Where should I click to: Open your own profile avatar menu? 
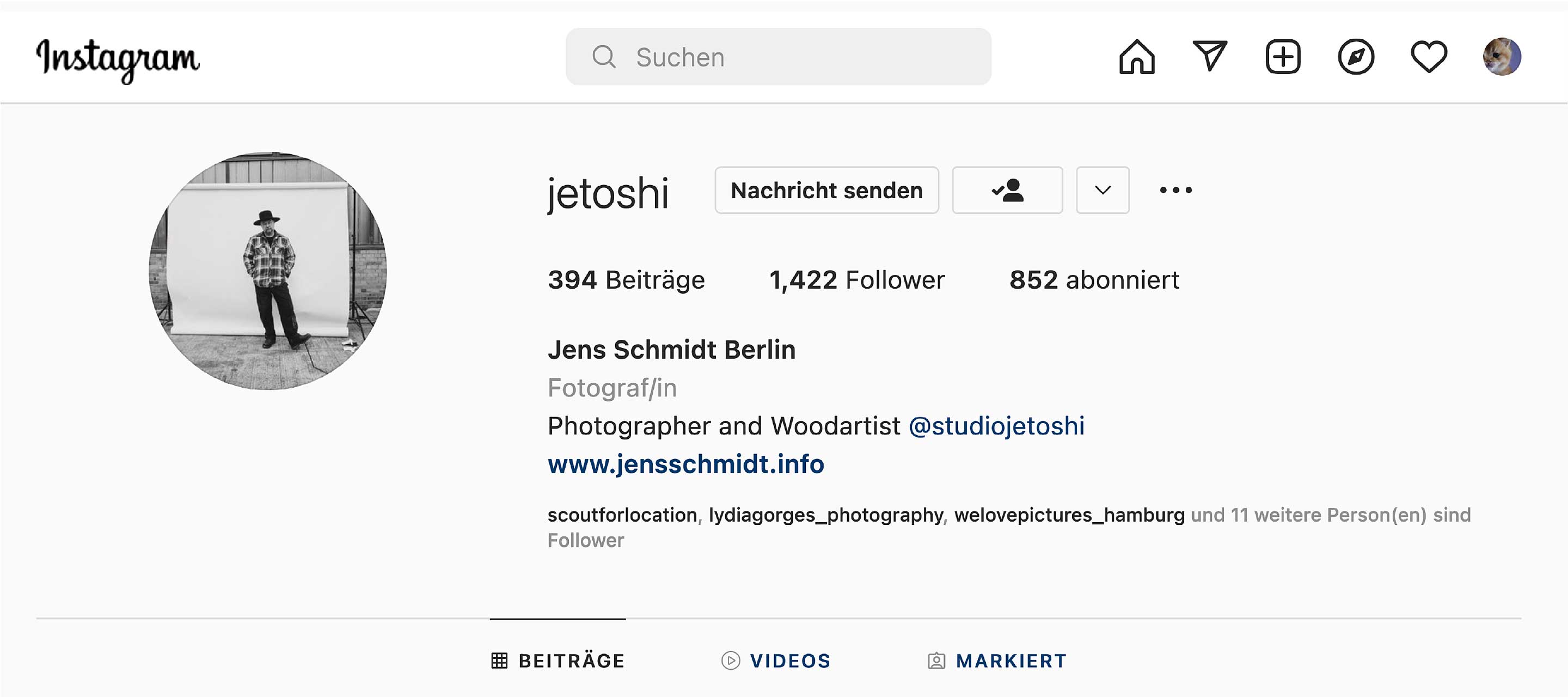[x=1502, y=57]
